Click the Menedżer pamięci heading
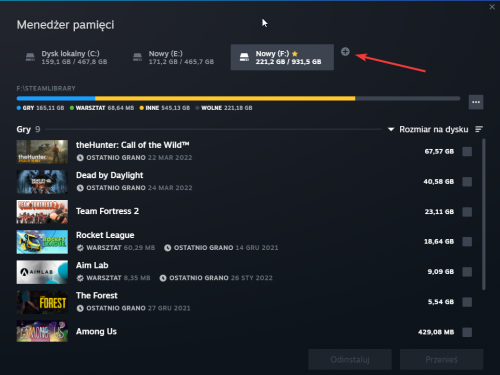Screen dimensions: 500x375 point(65,25)
